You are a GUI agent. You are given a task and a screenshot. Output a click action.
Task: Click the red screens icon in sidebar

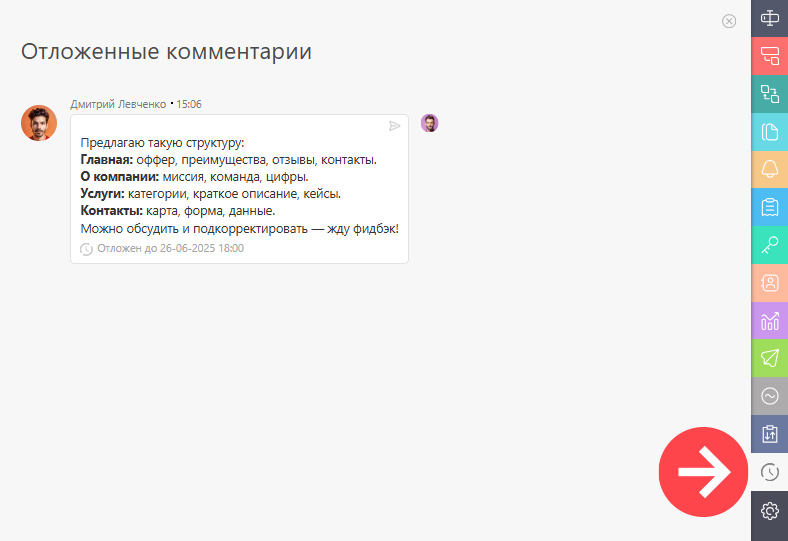point(769,56)
